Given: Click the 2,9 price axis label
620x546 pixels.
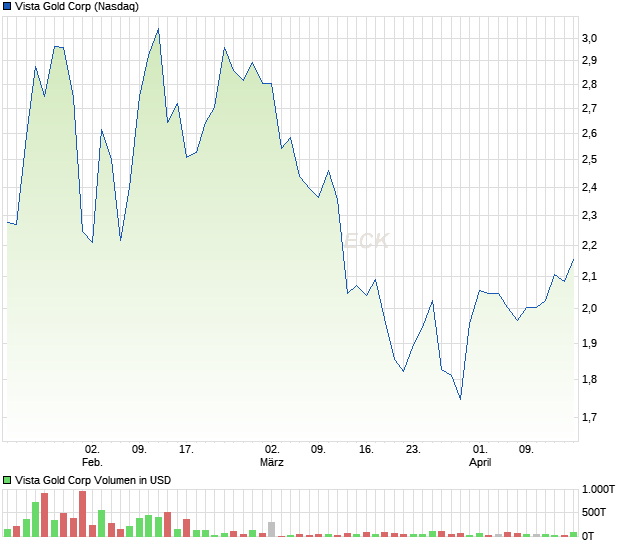Looking at the screenshot, I should click(589, 60).
